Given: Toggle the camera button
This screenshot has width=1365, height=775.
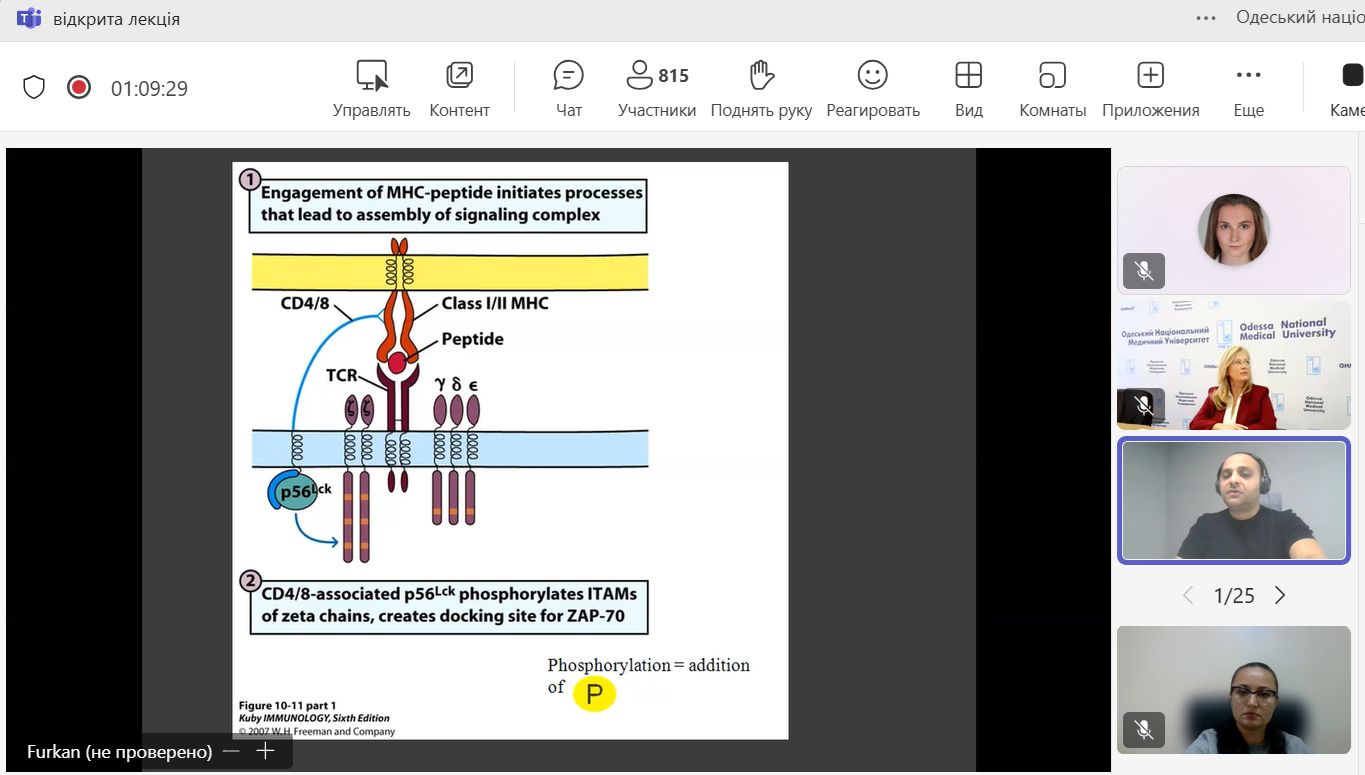Looking at the screenshot, I should pyautogui.click(x=1351, y=77).
